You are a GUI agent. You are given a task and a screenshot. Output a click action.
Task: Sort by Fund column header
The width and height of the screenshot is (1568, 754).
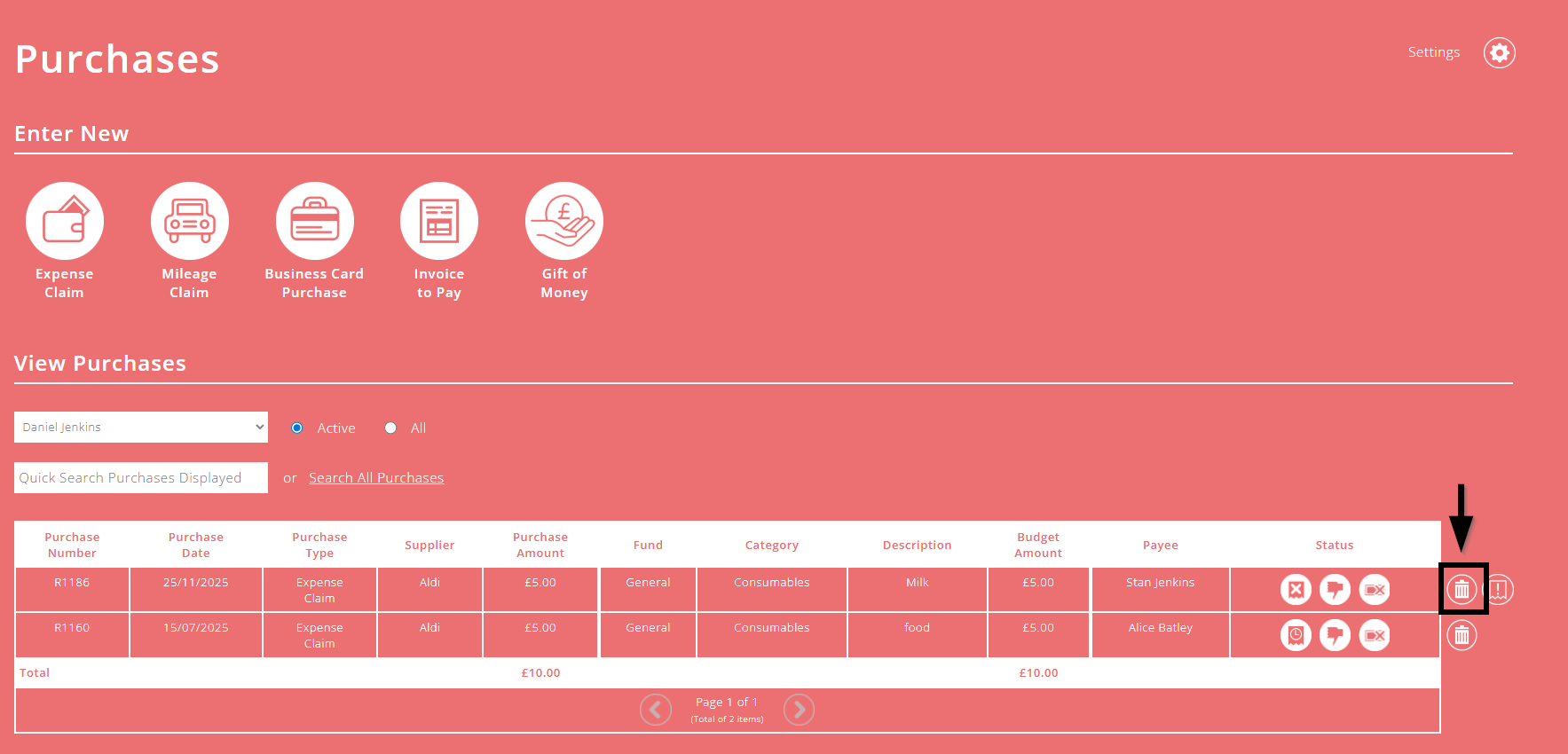tap(648, 545)
